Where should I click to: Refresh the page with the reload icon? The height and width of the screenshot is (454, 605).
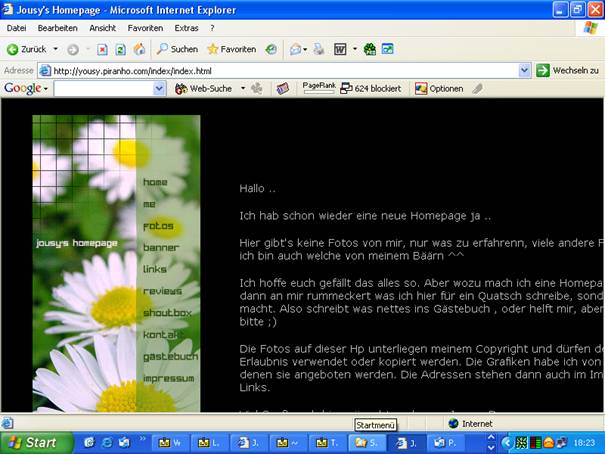pyautogui.click(x=120, y=49)
